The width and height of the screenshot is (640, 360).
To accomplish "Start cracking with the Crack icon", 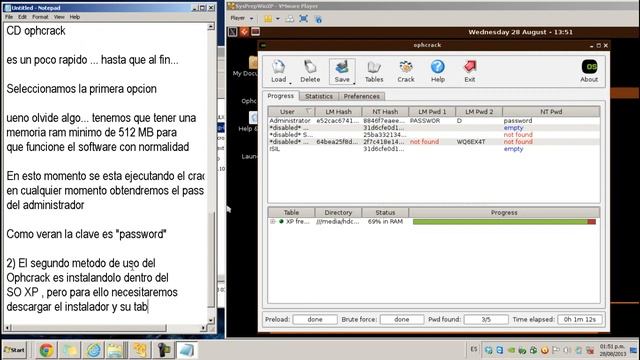I will 406,71.
